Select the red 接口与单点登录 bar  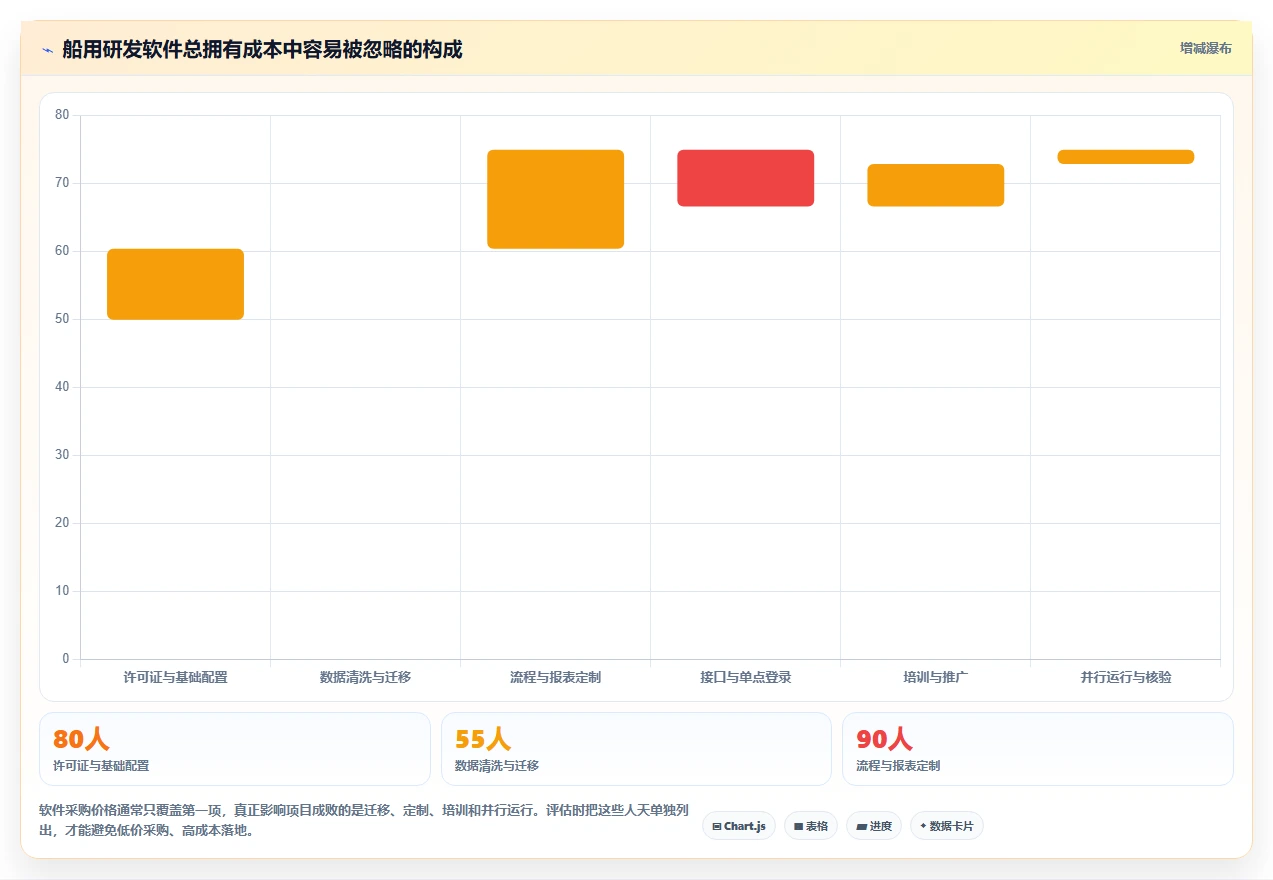click(x=745, y=178)
